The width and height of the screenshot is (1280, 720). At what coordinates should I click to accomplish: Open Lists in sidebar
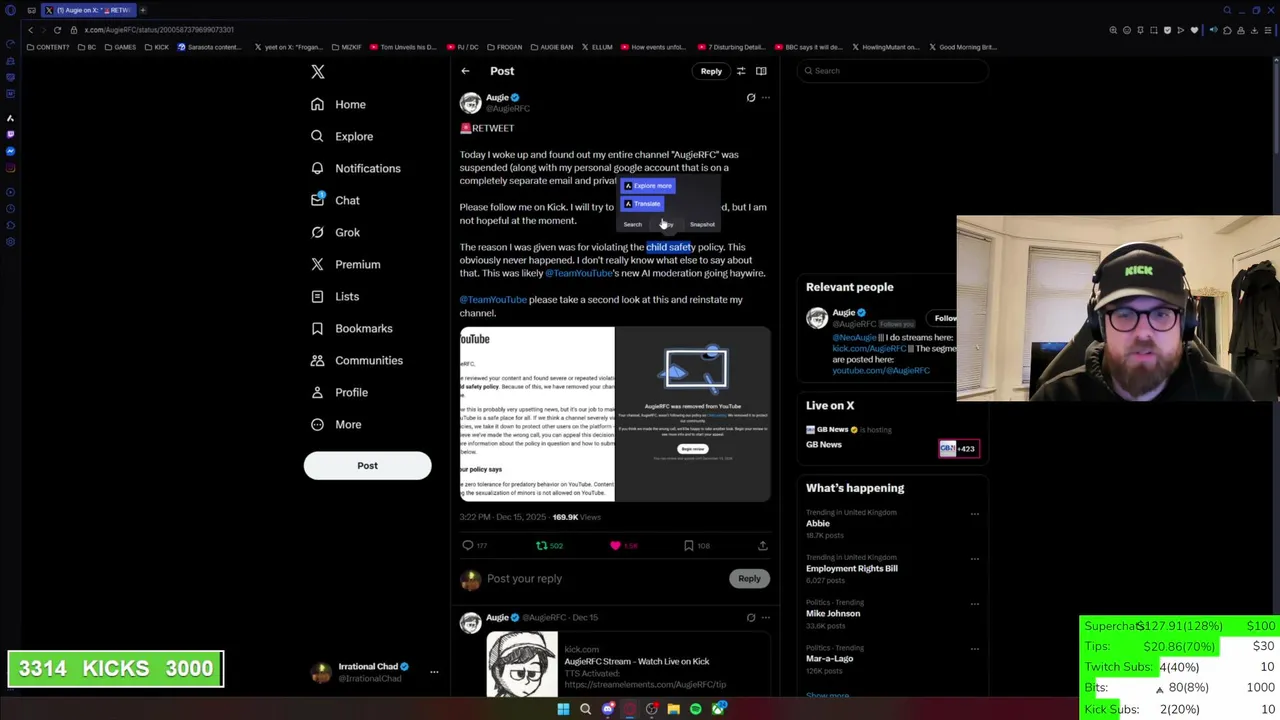tap(334, 296)
